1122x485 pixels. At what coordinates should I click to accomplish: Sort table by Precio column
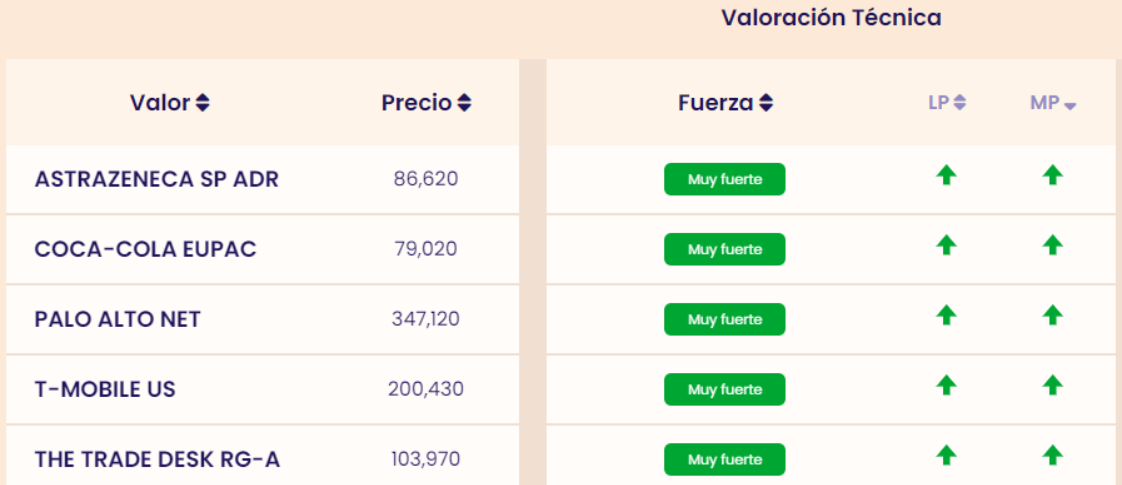[x=426, y=103]
